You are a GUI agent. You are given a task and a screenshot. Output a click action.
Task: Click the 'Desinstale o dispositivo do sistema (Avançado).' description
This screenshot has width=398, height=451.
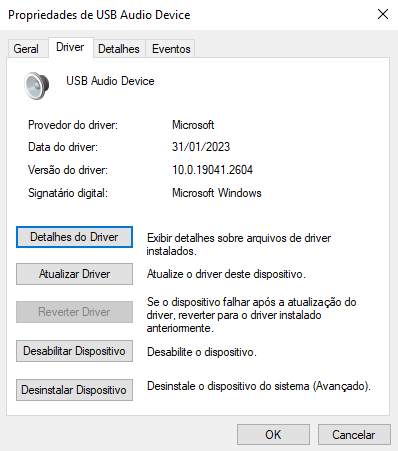[x=259, y=386]
